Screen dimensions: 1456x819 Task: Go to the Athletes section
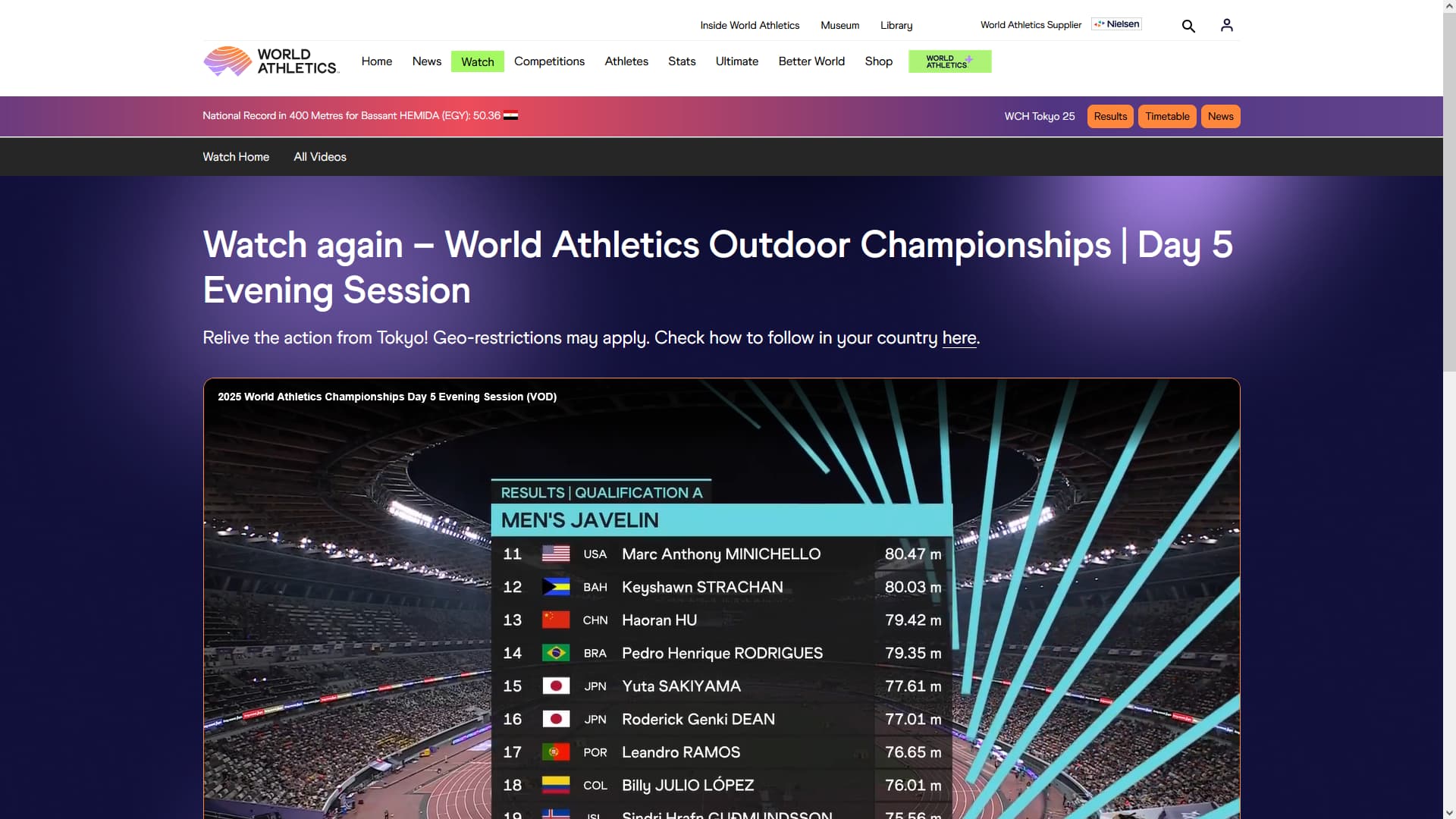click(626, 61)
